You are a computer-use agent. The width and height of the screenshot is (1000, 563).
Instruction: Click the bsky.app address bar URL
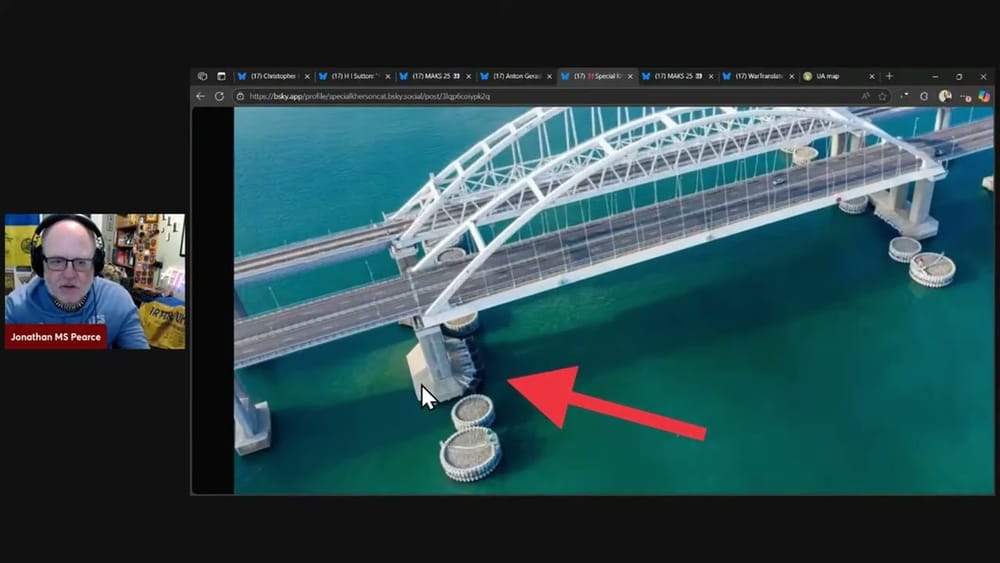[x=370, y=96]
